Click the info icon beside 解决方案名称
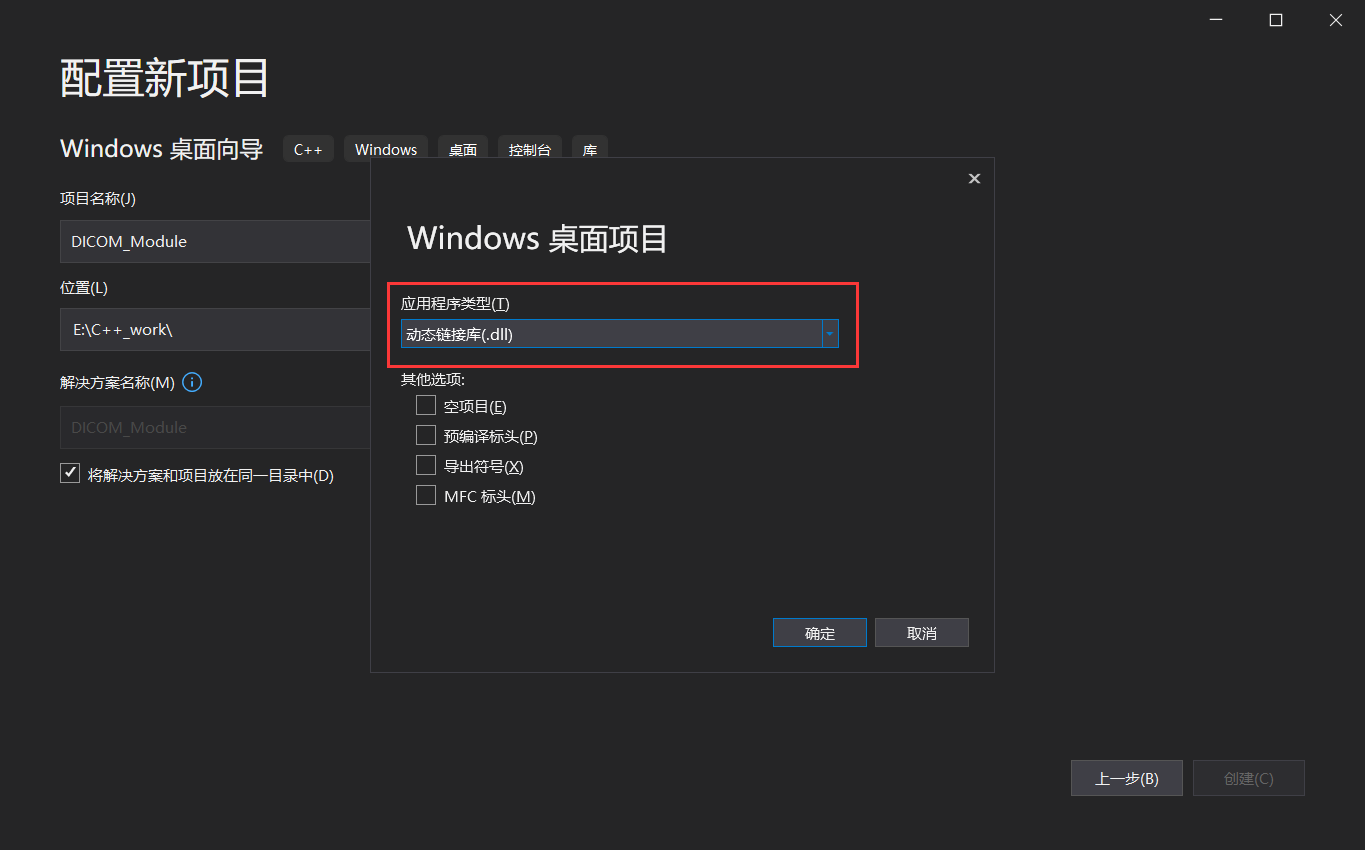 pyautogui.click(x=191, y=382)
